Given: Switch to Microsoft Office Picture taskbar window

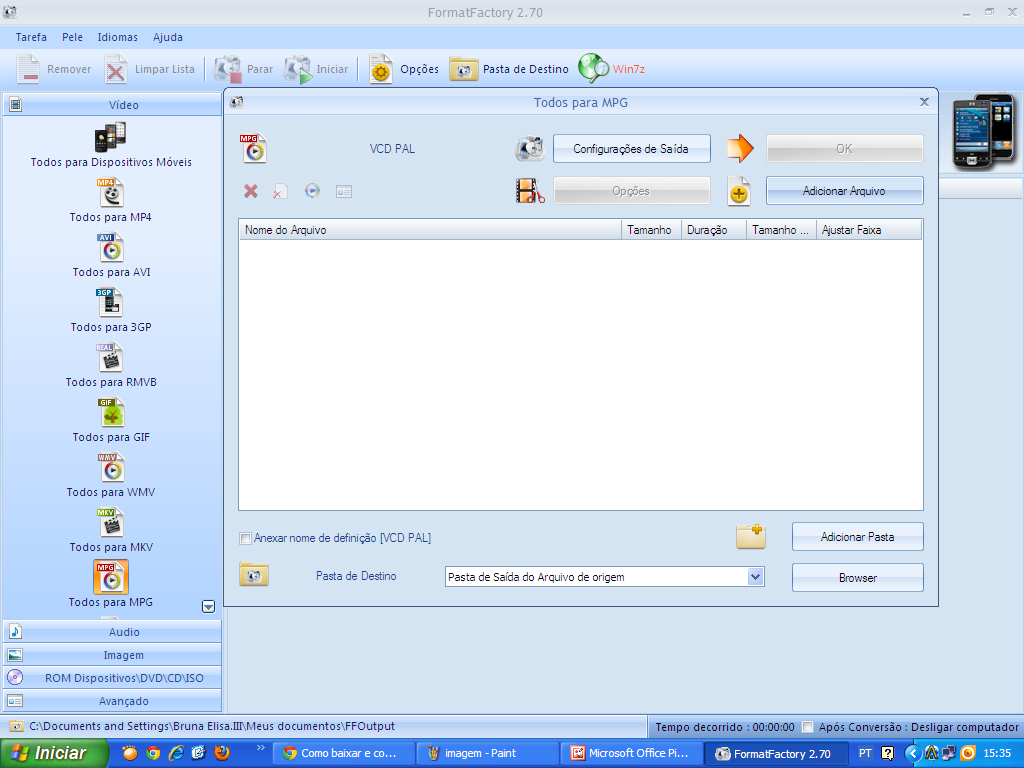Looking at the screenshot, I should (x=631, y=753).
